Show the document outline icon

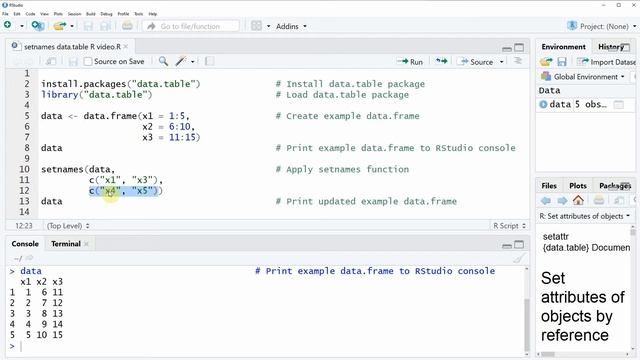coord(518,61)
